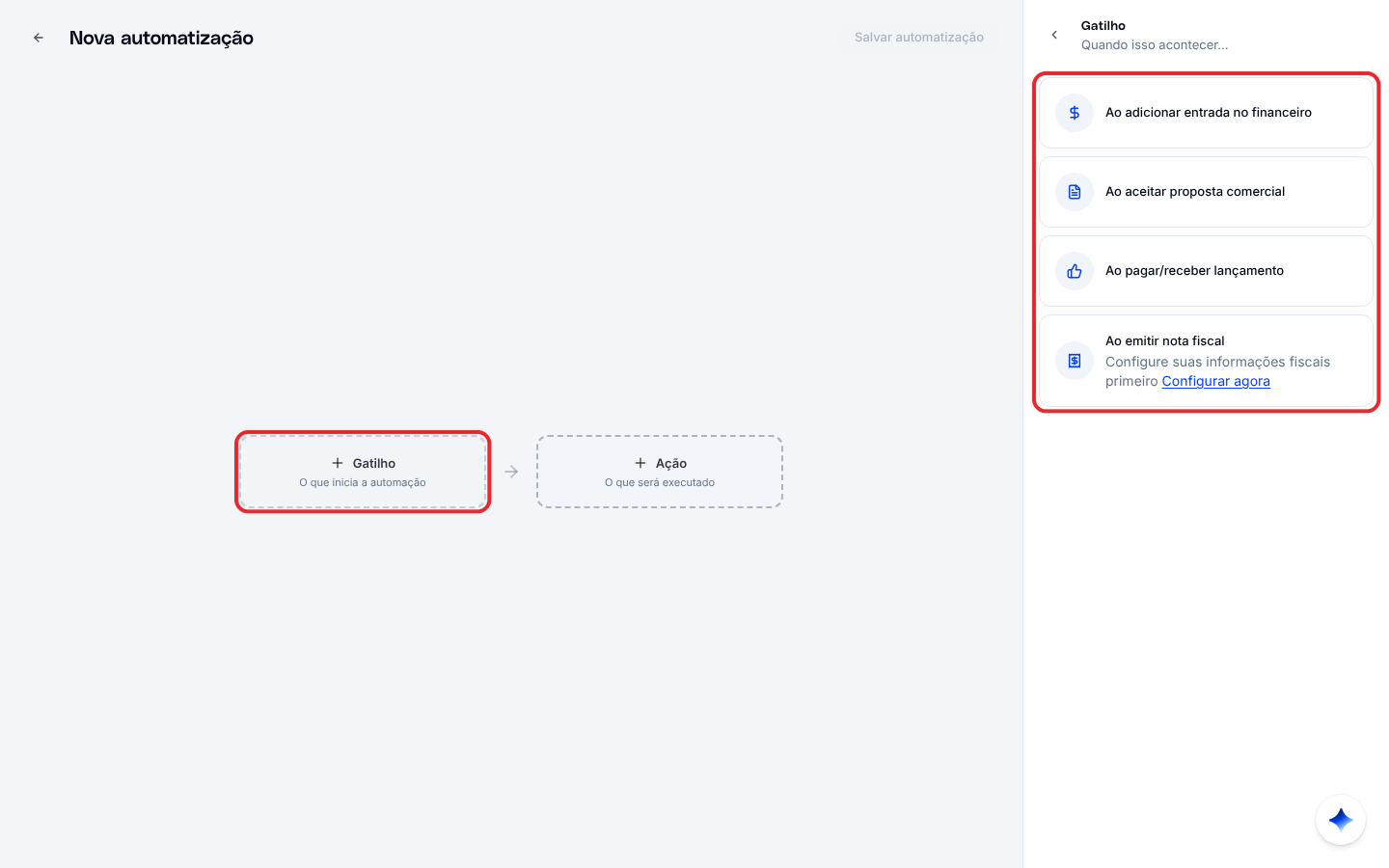
Task: Select the Ação action placeholder box
Action: coord(660,472)
